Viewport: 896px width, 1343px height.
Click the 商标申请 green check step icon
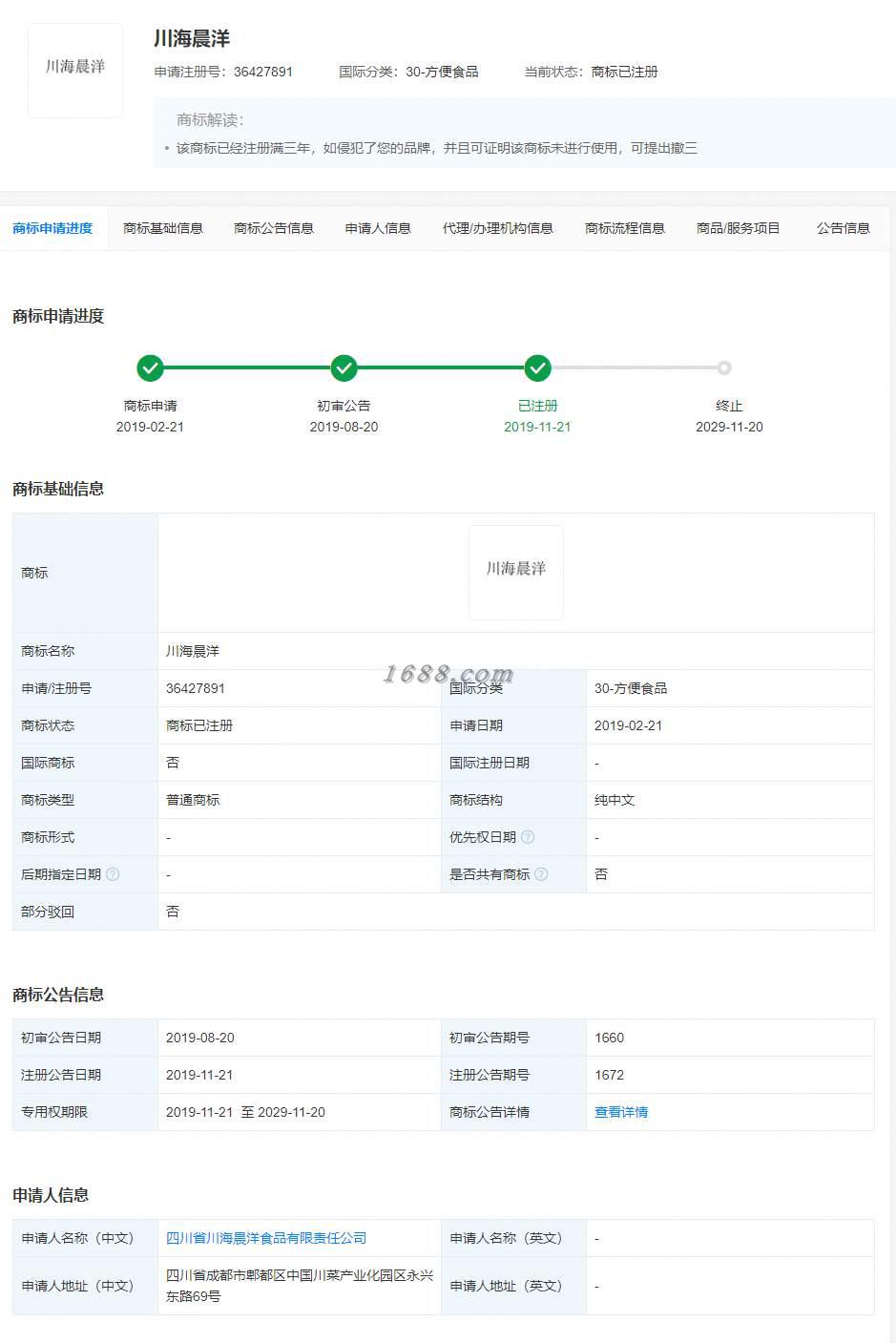(150, 367)
